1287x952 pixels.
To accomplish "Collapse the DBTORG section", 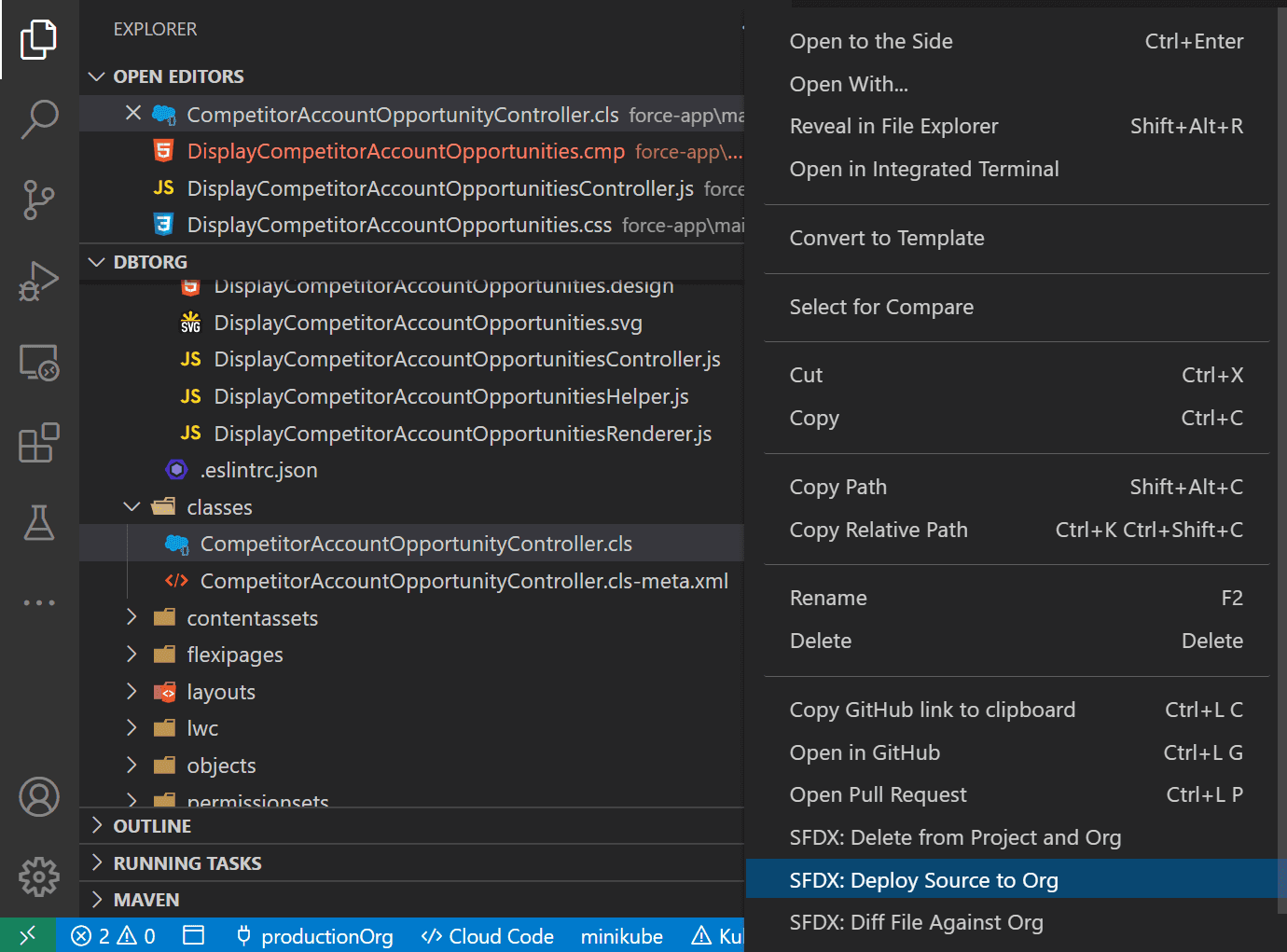I will point(96,262).
